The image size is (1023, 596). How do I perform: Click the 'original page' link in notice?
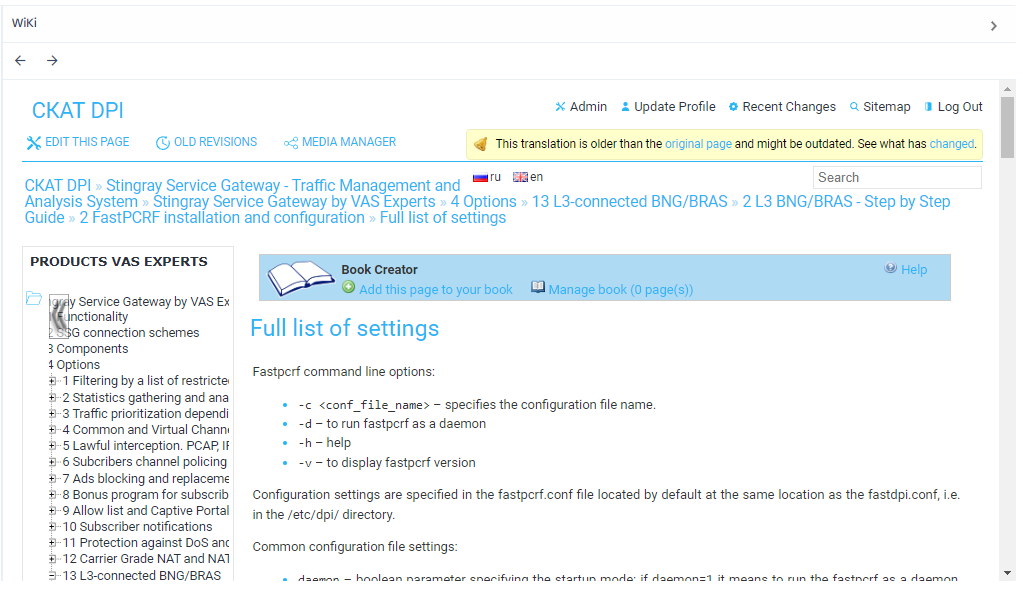698,144
